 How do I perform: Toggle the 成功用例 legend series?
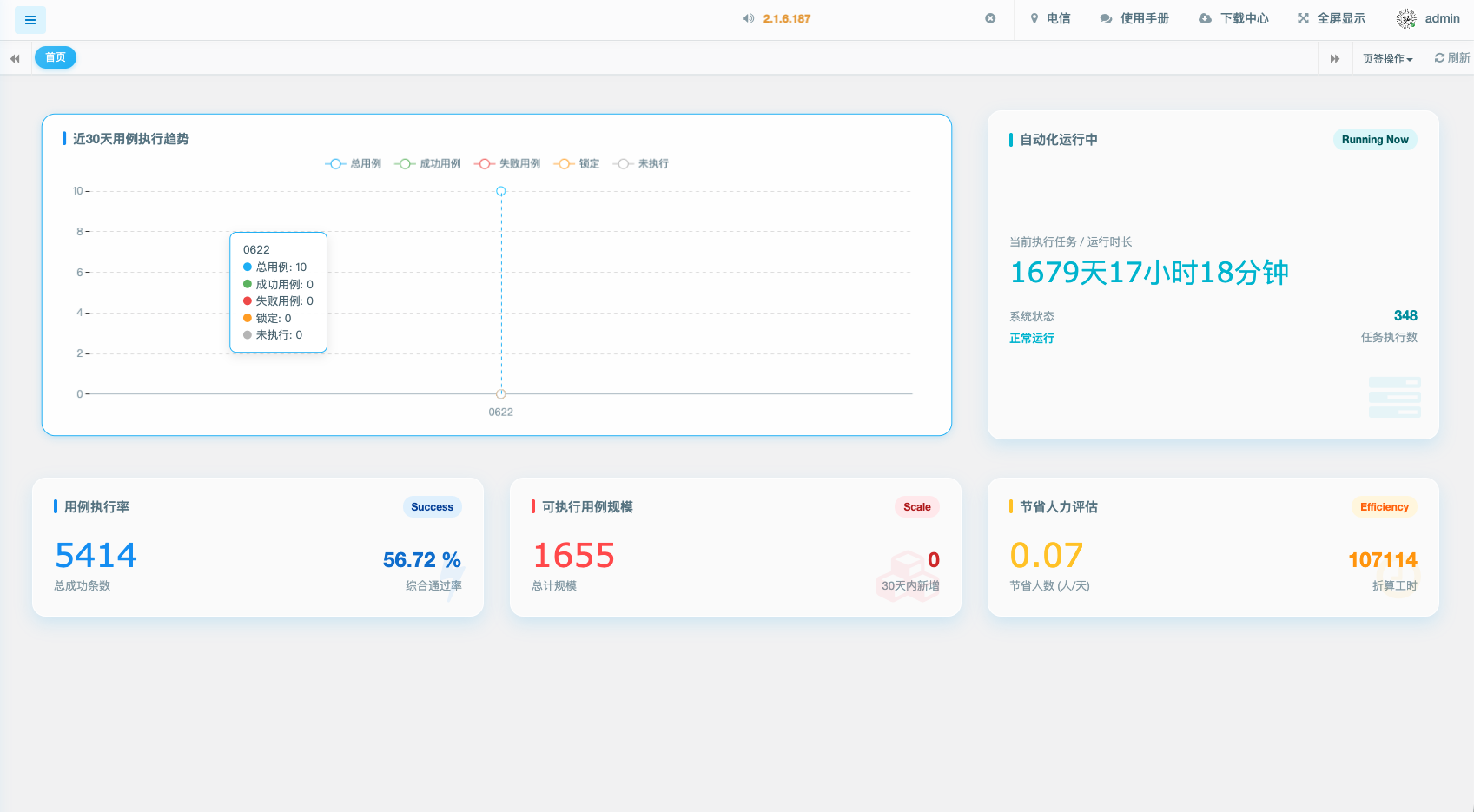[427, 163]
